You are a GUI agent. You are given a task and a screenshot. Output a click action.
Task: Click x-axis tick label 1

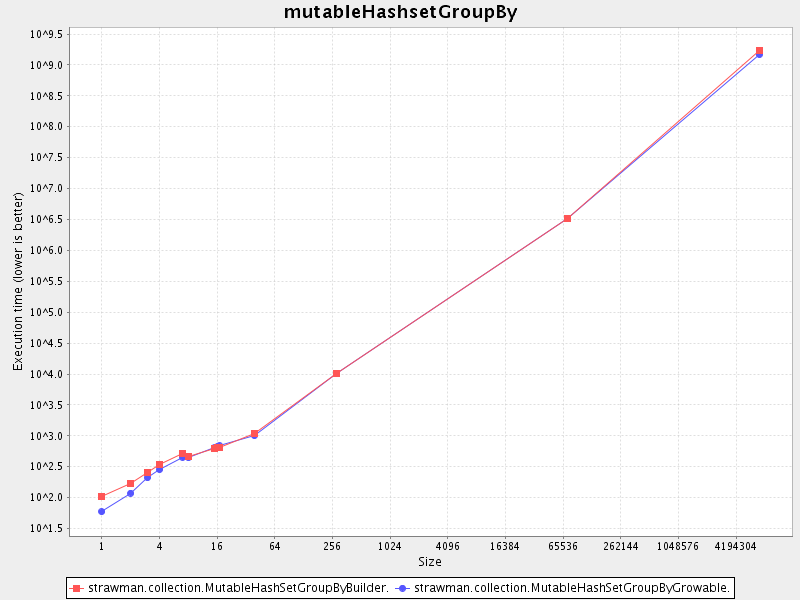(102, 546)
